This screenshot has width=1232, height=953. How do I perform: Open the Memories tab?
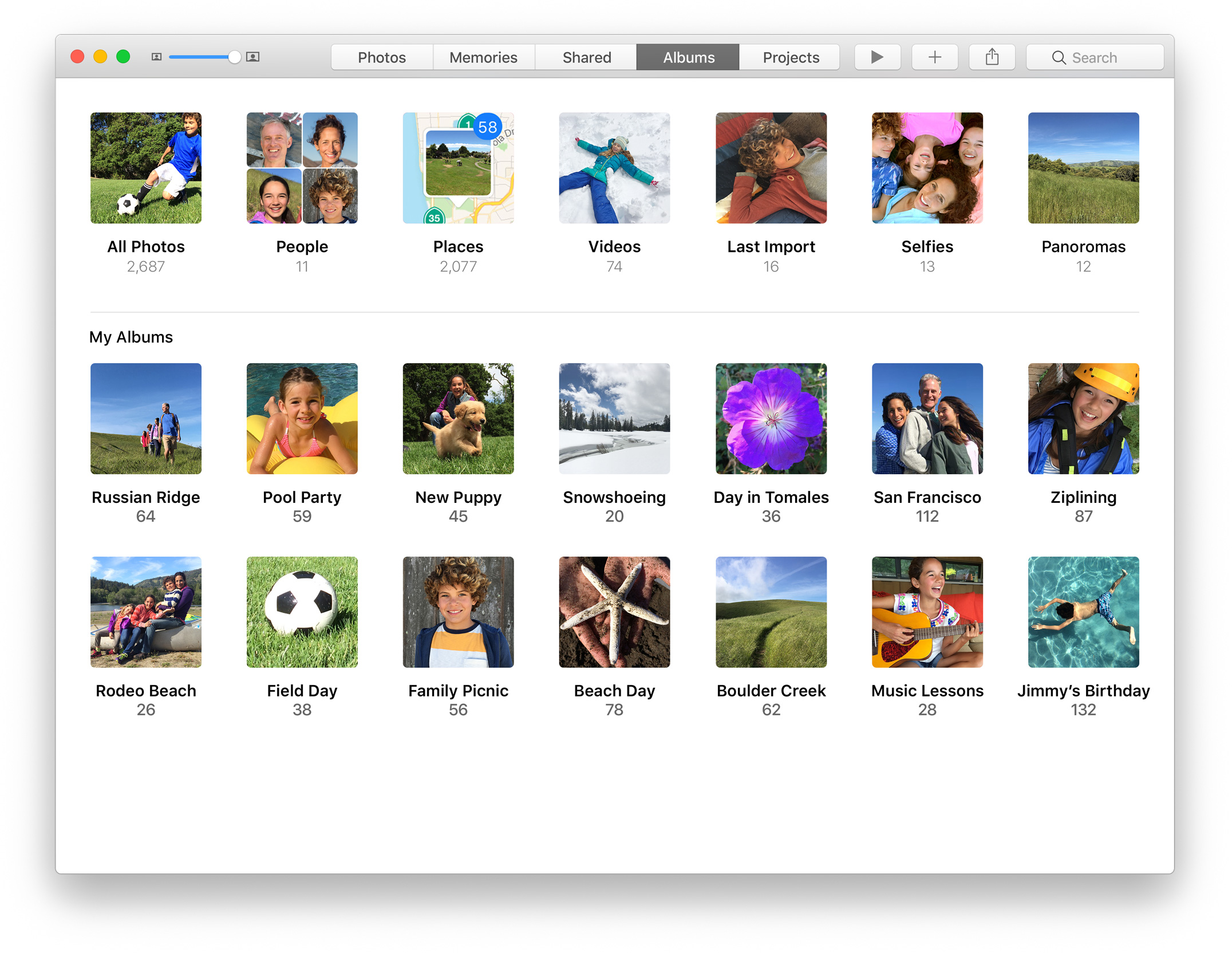tap(483, 57)
